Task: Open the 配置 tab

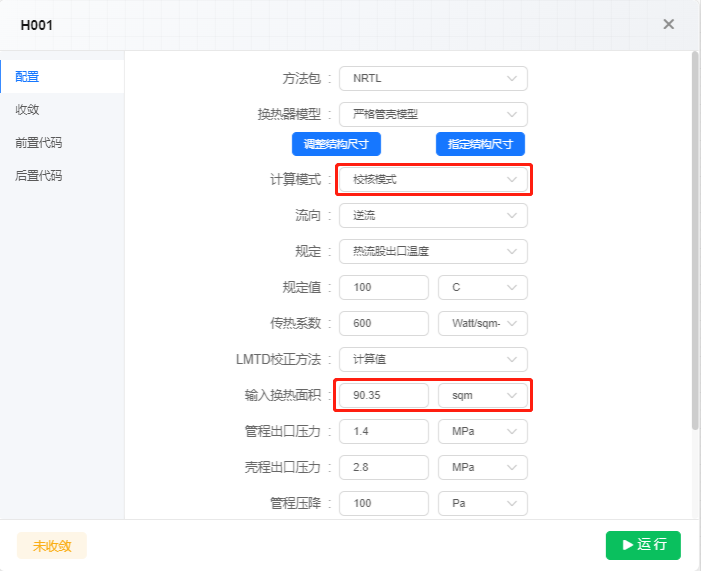Action: (62, 76)
